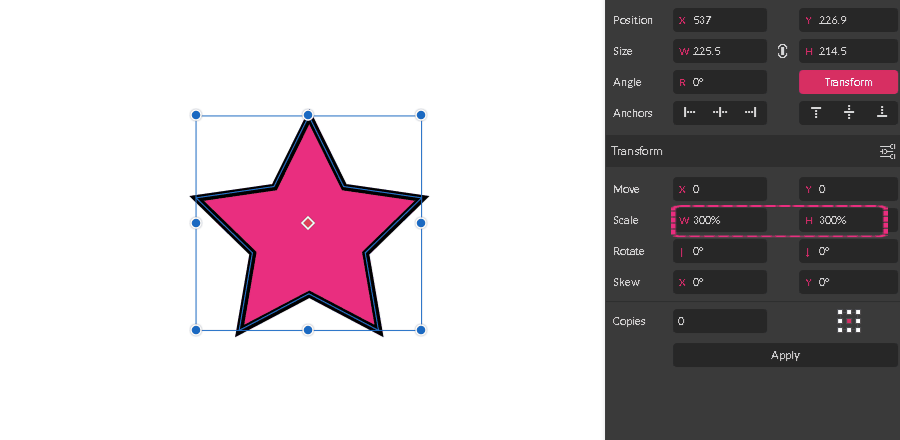Click the Rotate label

point(628,251)
